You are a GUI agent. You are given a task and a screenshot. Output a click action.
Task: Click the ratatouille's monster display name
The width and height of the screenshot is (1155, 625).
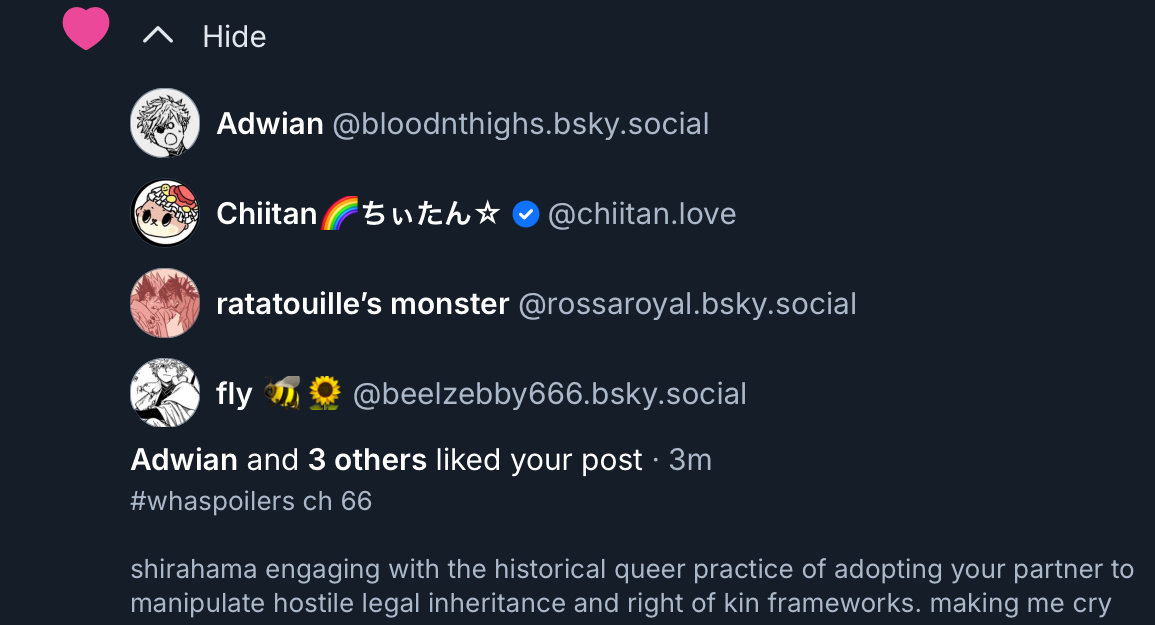362,304
